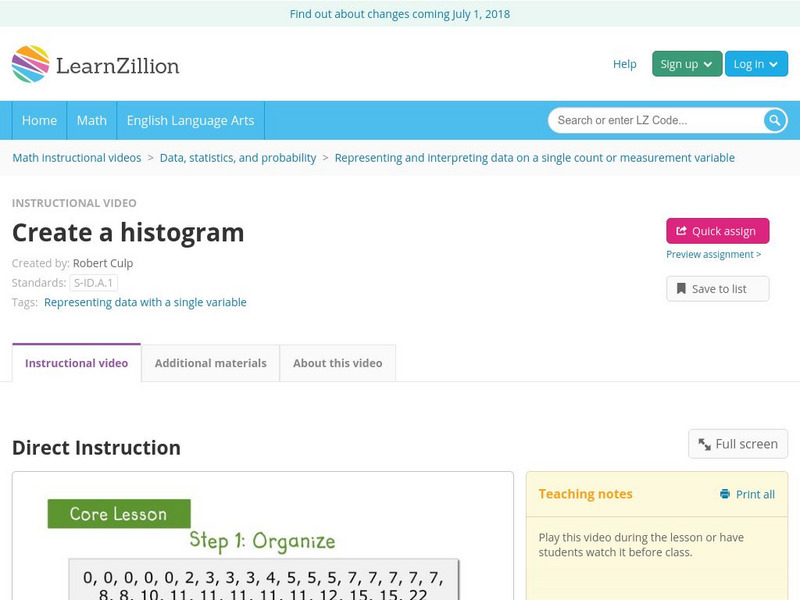The width and height of the screenshot is (800, 600).
Task: Select English Language Arts in navigation
Action: tap(193, 120)
